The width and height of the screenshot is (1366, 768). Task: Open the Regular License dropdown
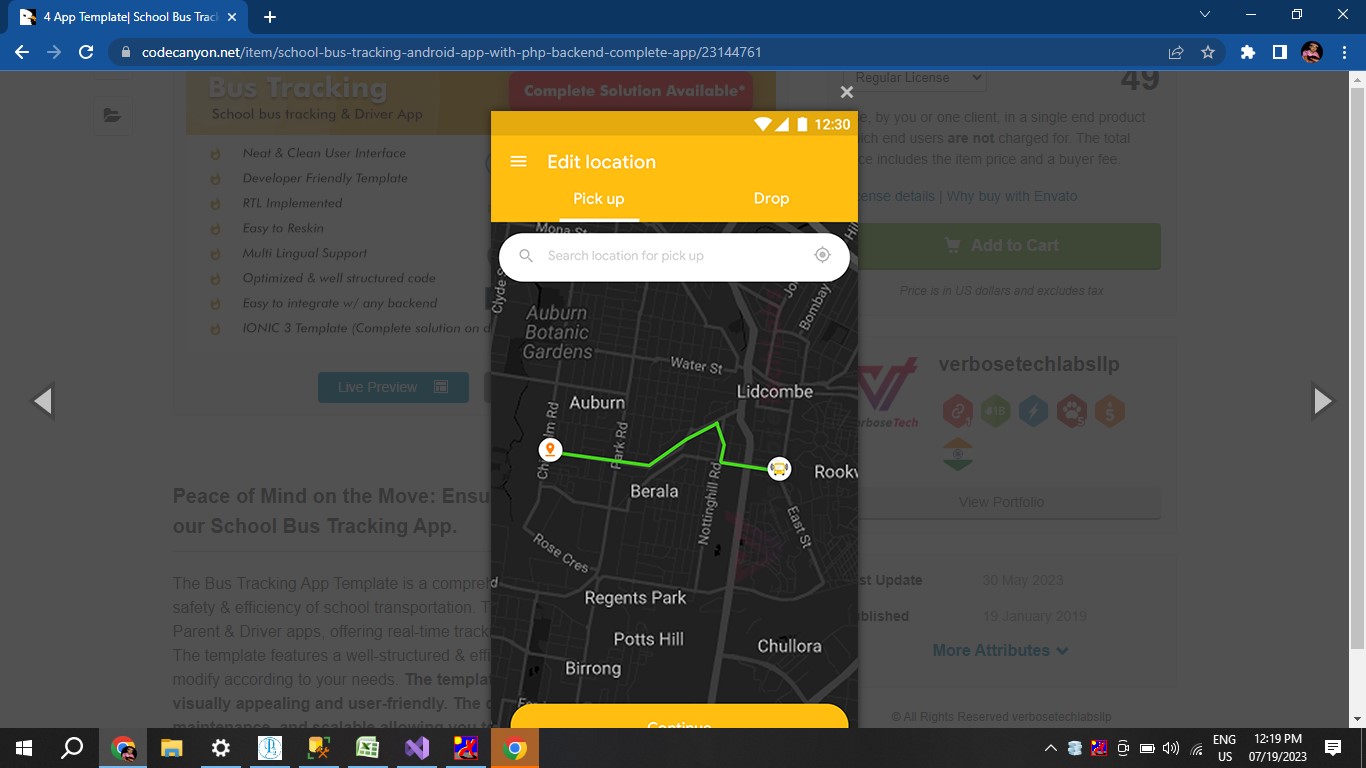tap(915, 78)
